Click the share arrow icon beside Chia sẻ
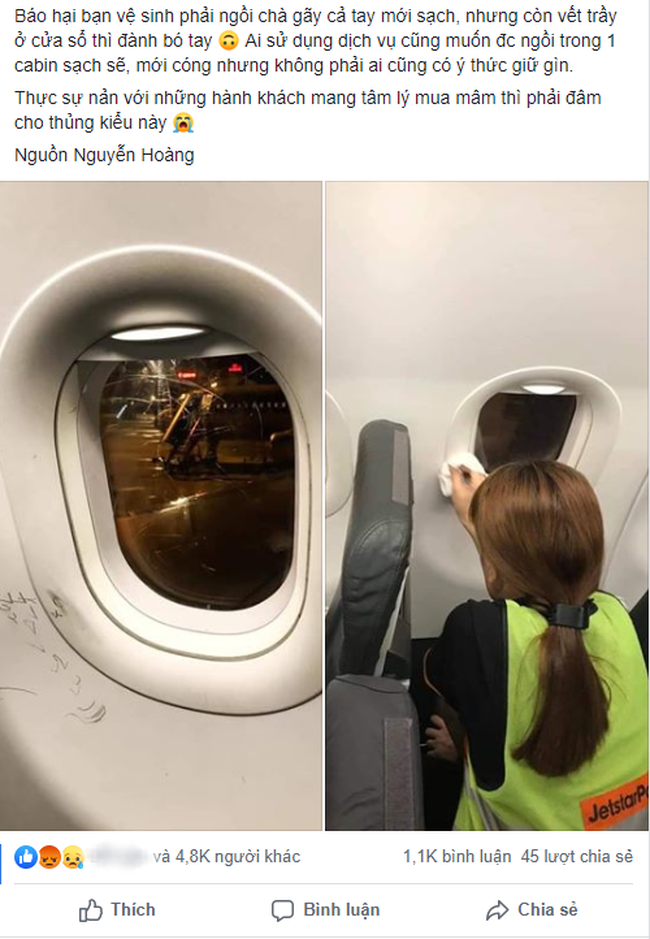Viewport: 650px width, 939px height. point(497,910)
